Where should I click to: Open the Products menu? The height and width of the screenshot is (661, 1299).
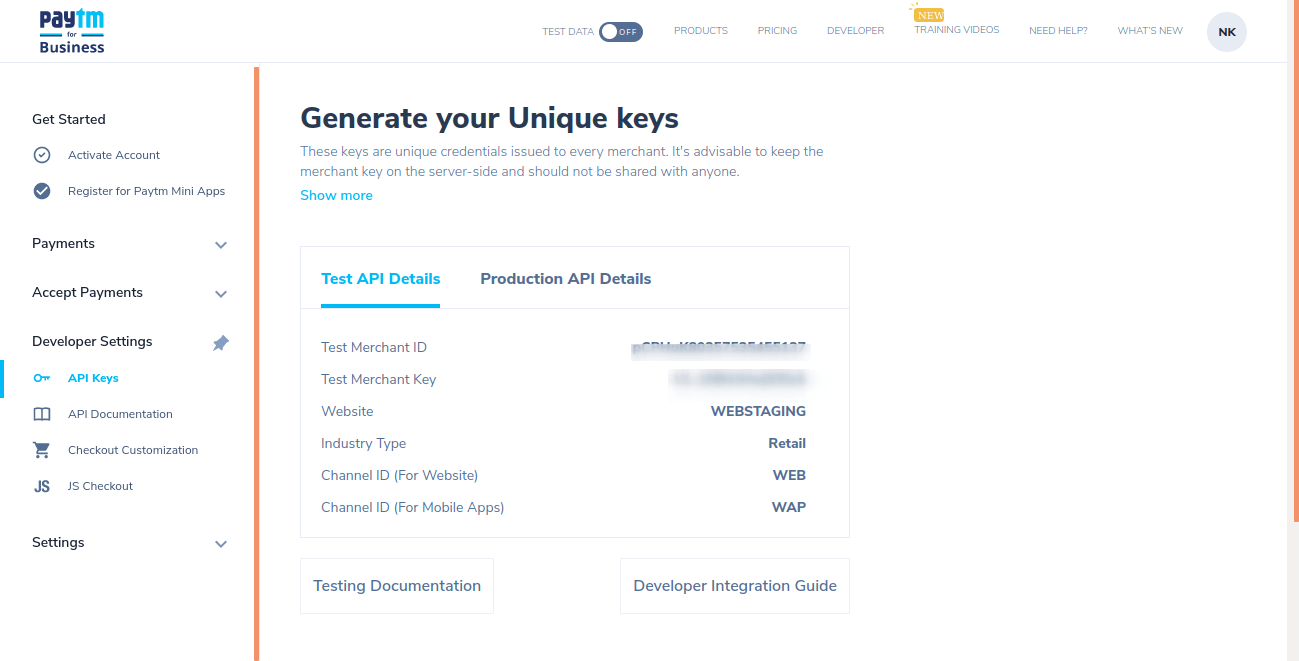tap(701, 31)
